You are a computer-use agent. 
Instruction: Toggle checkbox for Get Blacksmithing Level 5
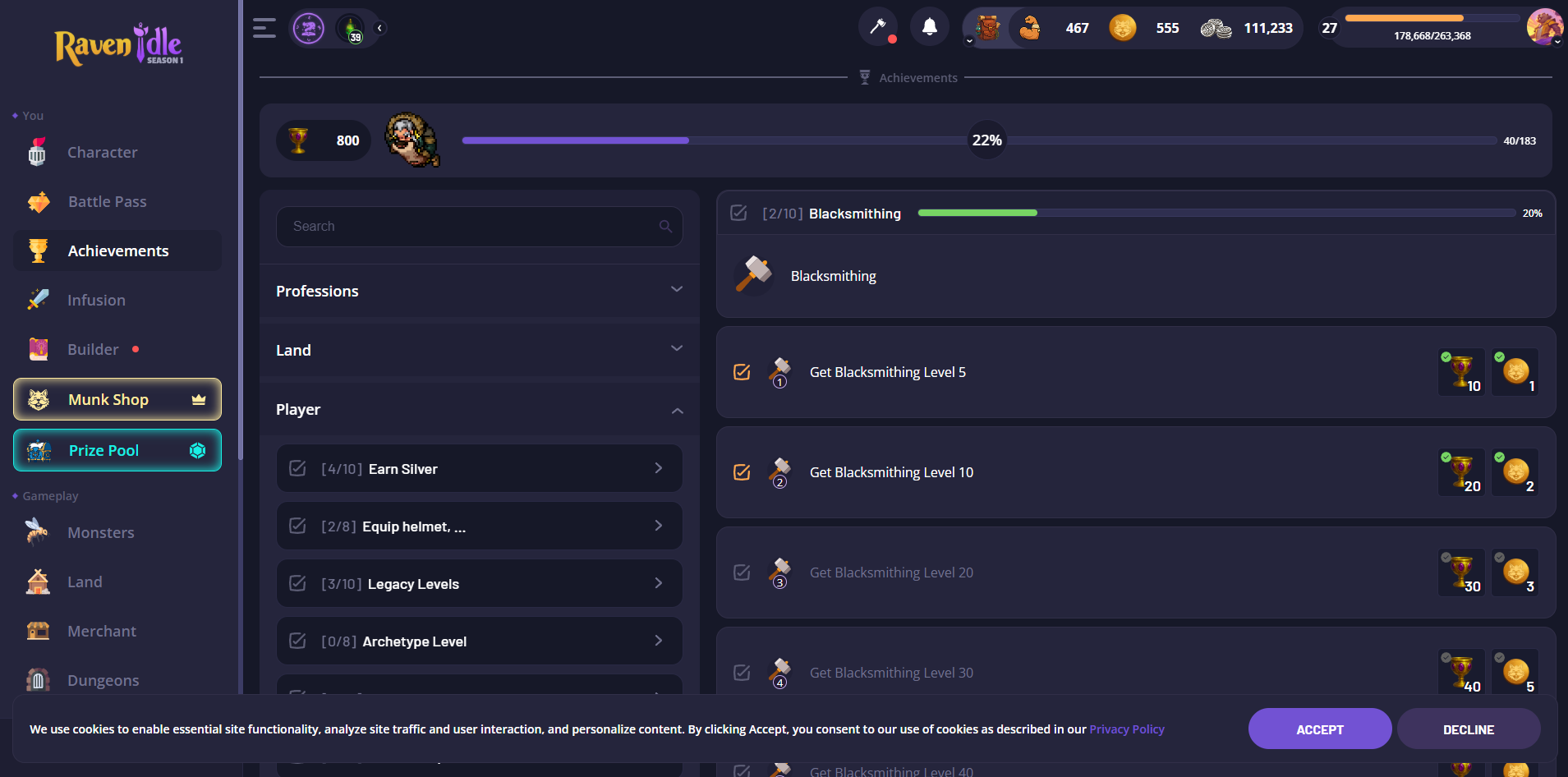[x=742, y=372]
